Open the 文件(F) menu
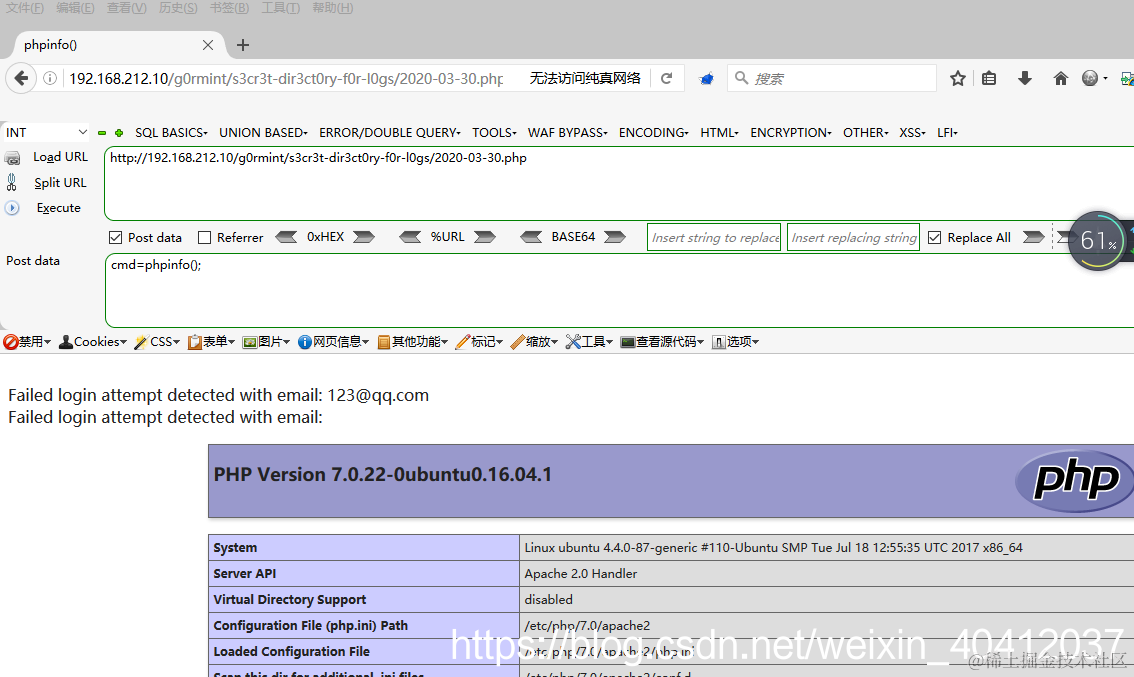1134x677 pixels. [25, 8]
